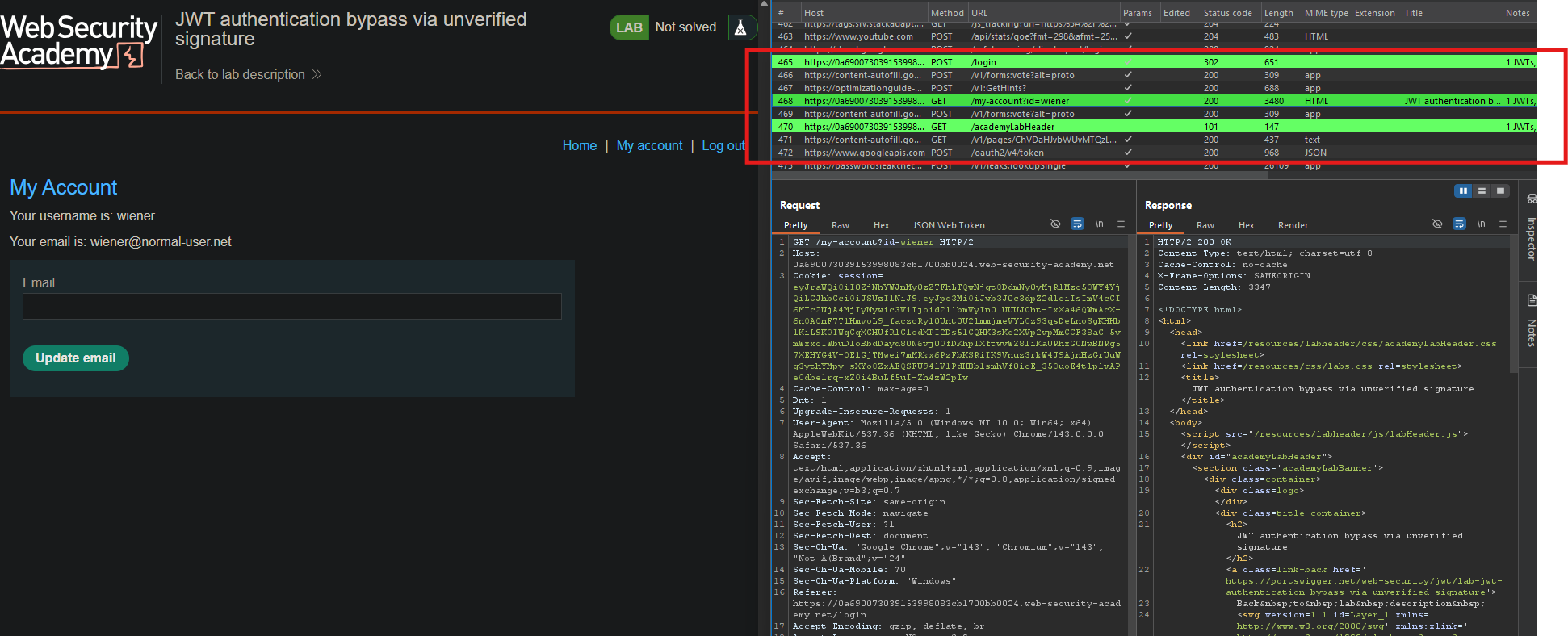Switch to side-by-side layout view
The height and width of the screenshot is (636, 1568).
point(1463,191)
